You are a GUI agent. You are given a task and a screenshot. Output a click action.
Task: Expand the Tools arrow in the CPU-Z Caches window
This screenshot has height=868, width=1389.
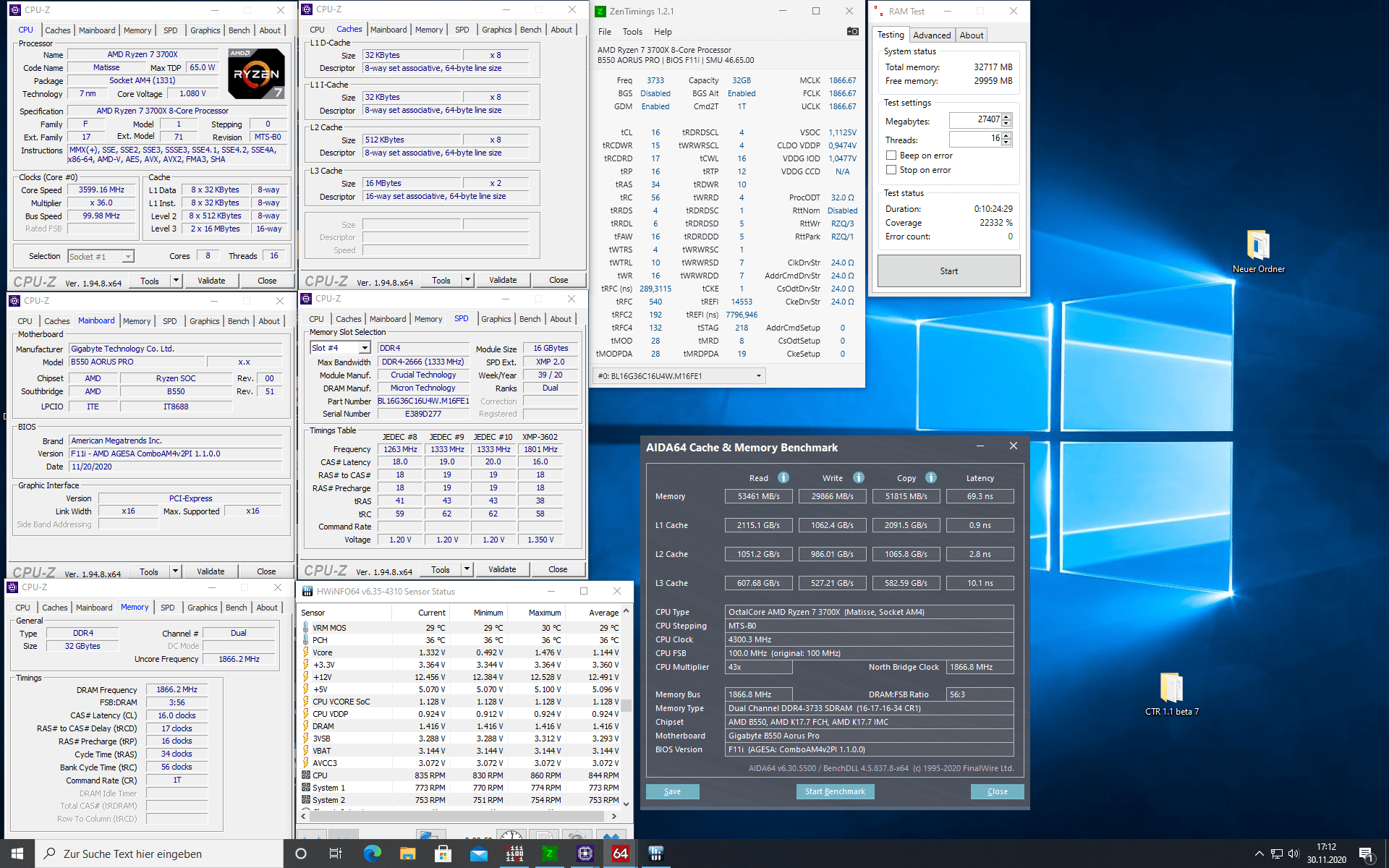point(467,280)
